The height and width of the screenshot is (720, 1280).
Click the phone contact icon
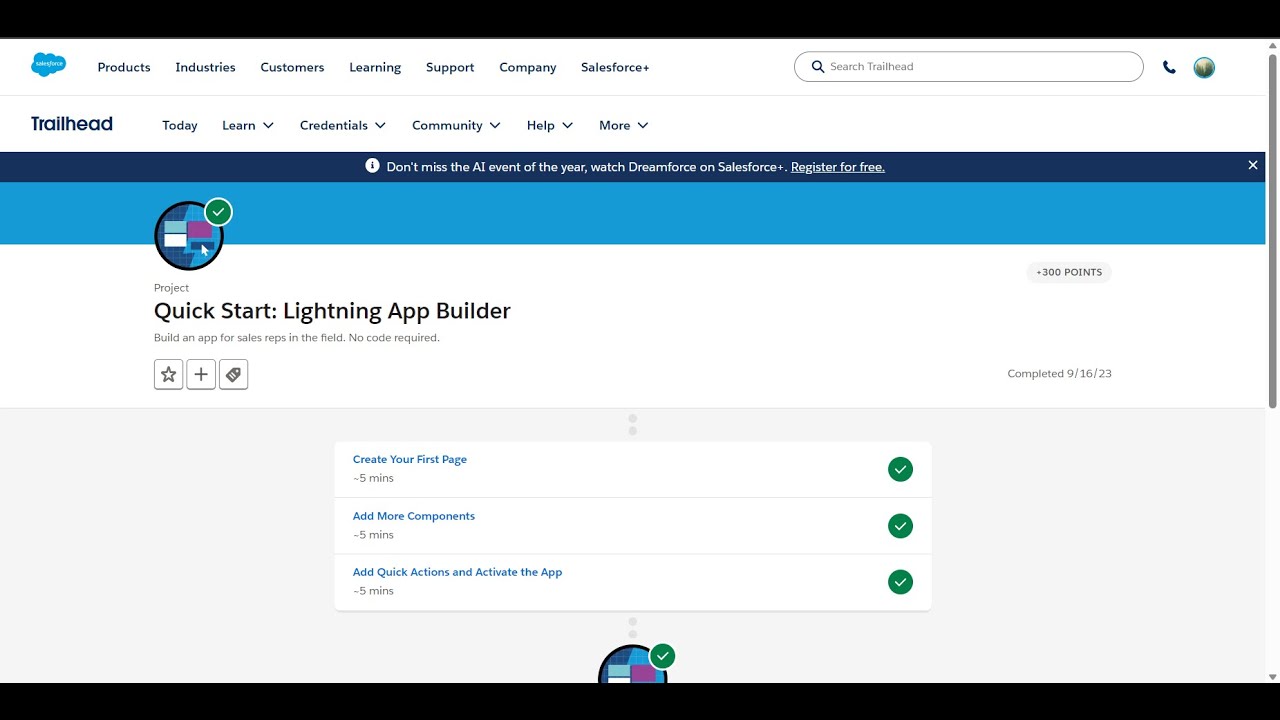[x=1169, y=67]
